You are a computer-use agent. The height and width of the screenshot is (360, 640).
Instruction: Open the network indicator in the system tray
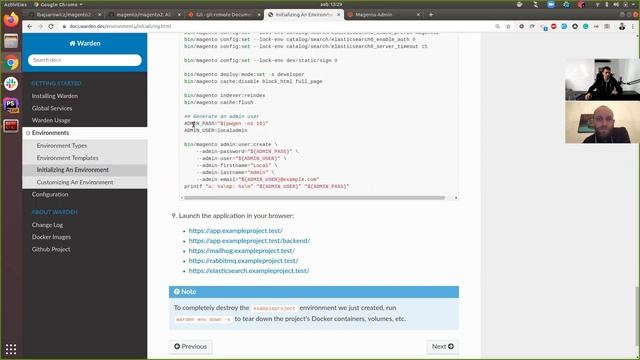(597, 4)
